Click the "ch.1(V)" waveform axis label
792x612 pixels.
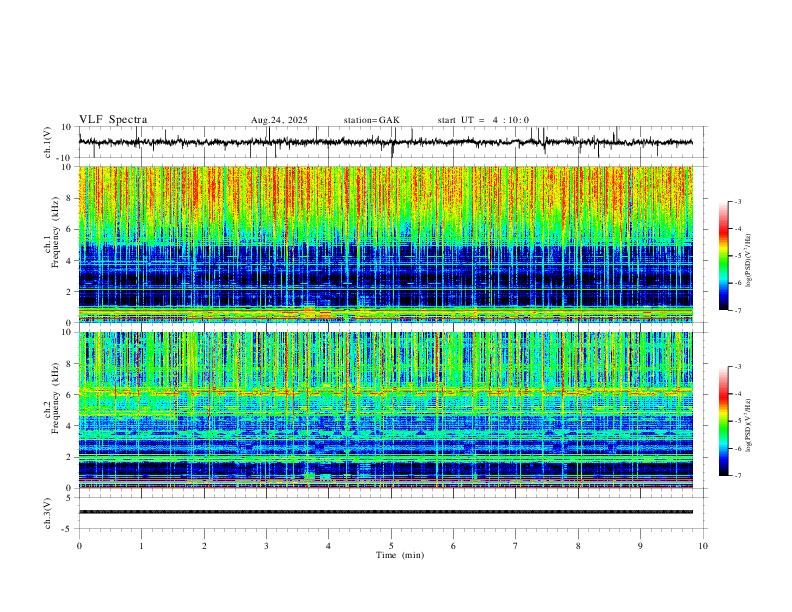point(48,142)
